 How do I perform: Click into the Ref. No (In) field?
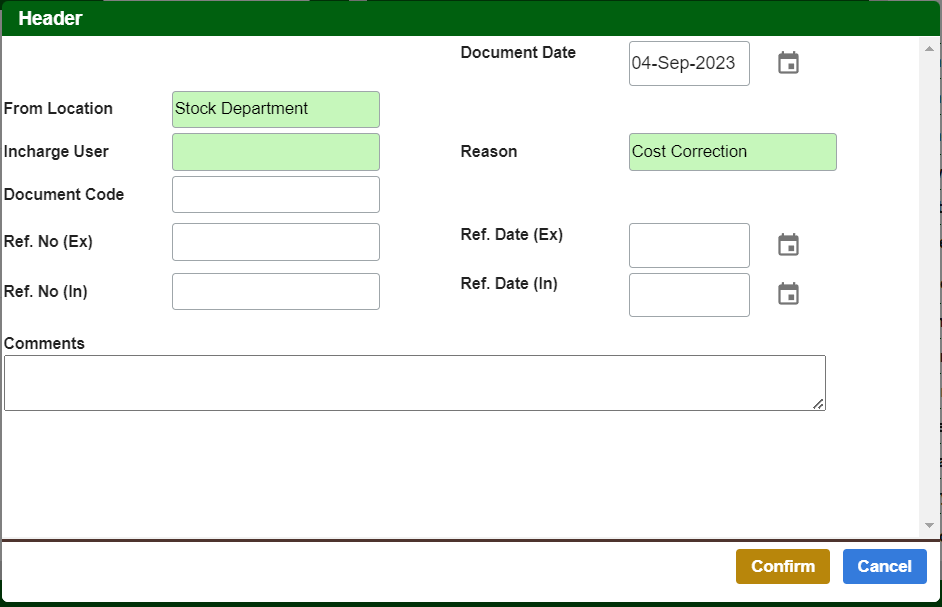pyautogui.click(x=275, y=292)
